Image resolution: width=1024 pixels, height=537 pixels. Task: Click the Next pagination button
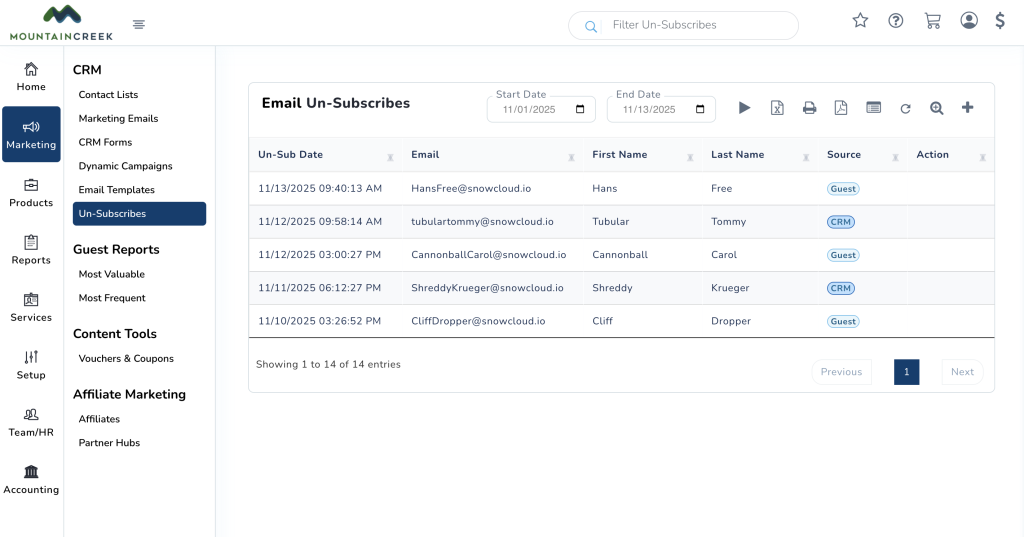click(x=962, y=372)
